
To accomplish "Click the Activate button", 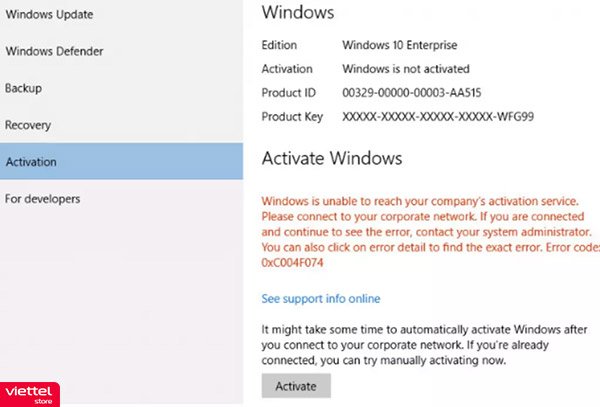I will 296,386.
